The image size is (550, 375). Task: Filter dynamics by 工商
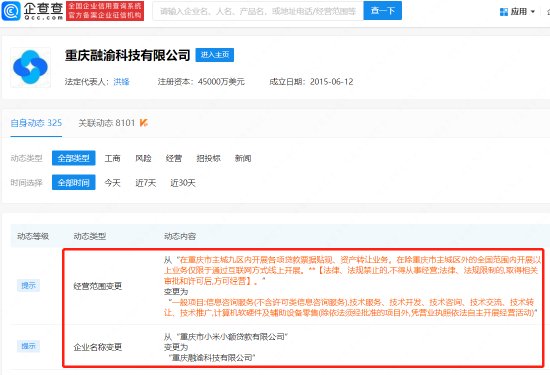(113, 159)
